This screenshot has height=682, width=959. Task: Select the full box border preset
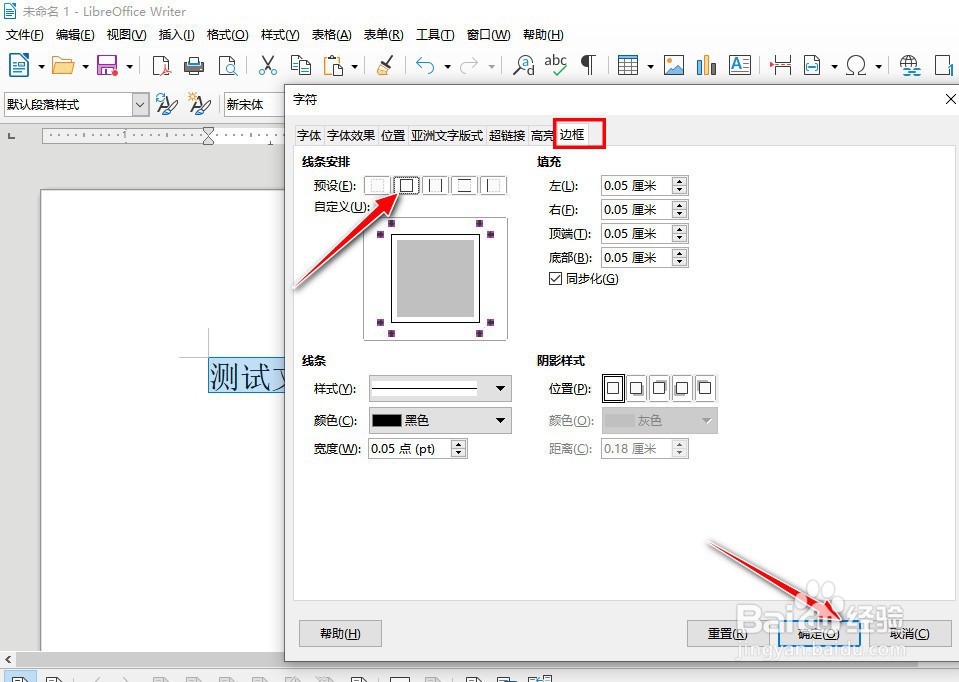pyautogui.click(x=407, y=185)
